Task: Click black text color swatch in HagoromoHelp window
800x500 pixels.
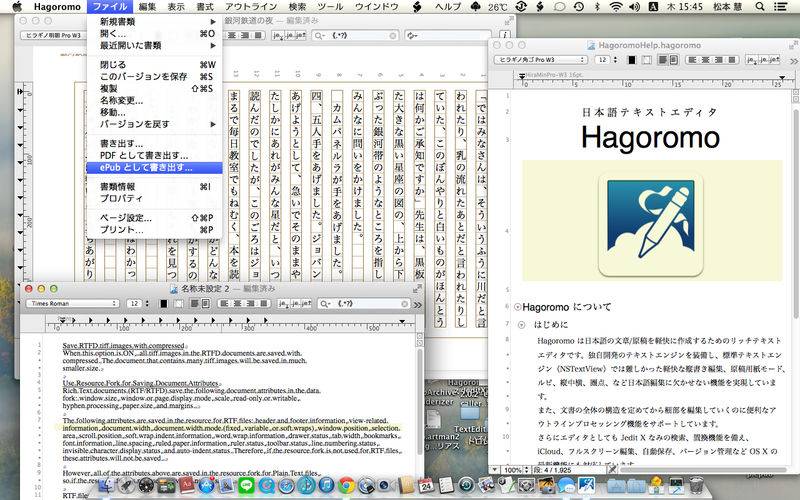Action: (632, 60)
